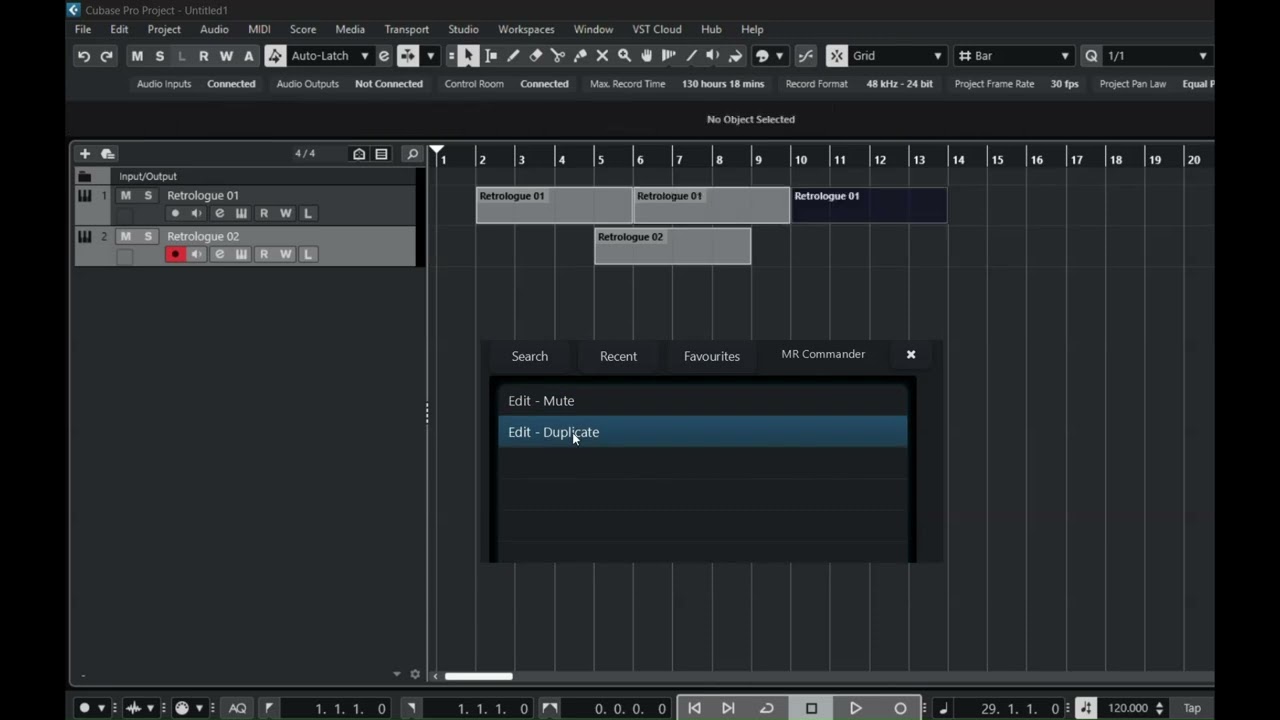This screenshot has width=1280, height=720.
Task: Select the Object Selection arrow tool
Action: 469,56
